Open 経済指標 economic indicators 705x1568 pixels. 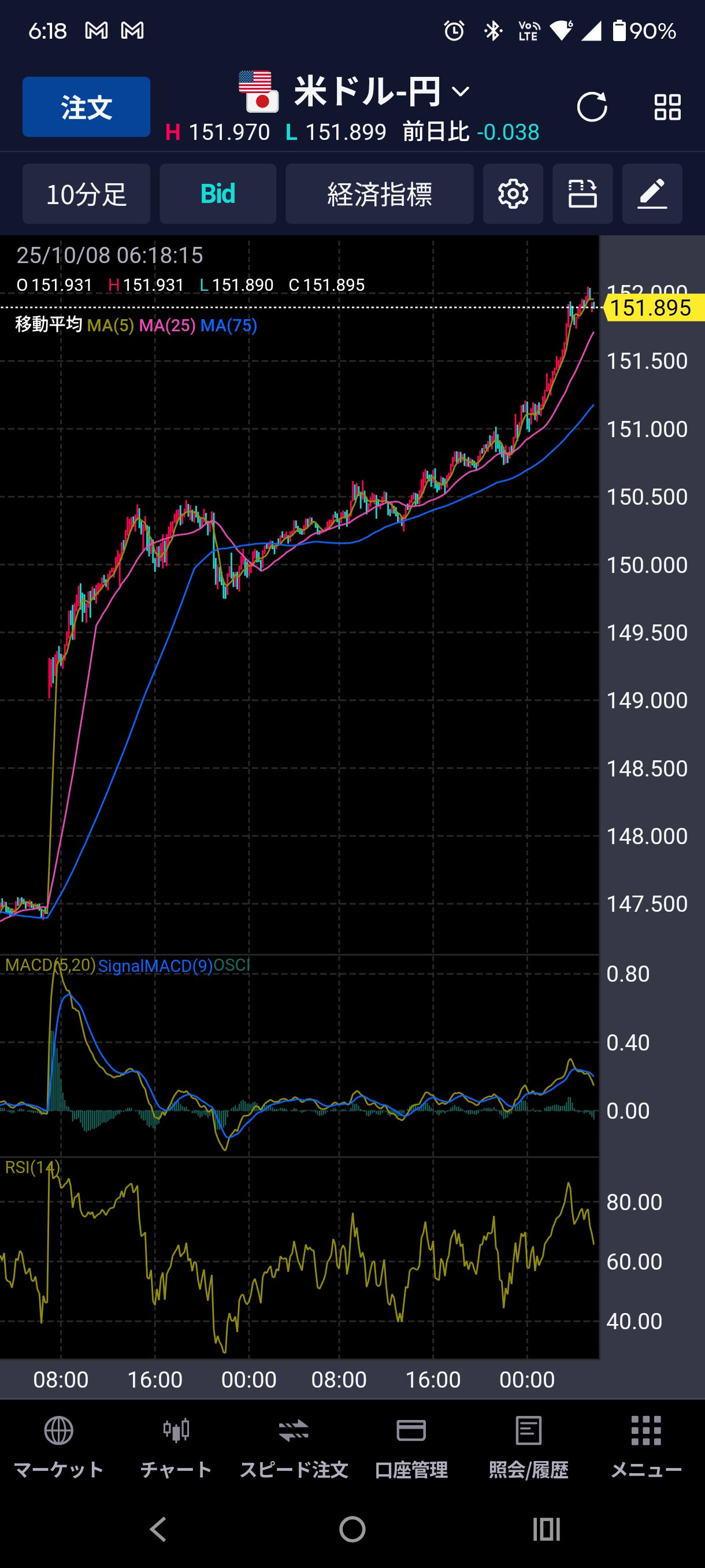click(380, 194)
